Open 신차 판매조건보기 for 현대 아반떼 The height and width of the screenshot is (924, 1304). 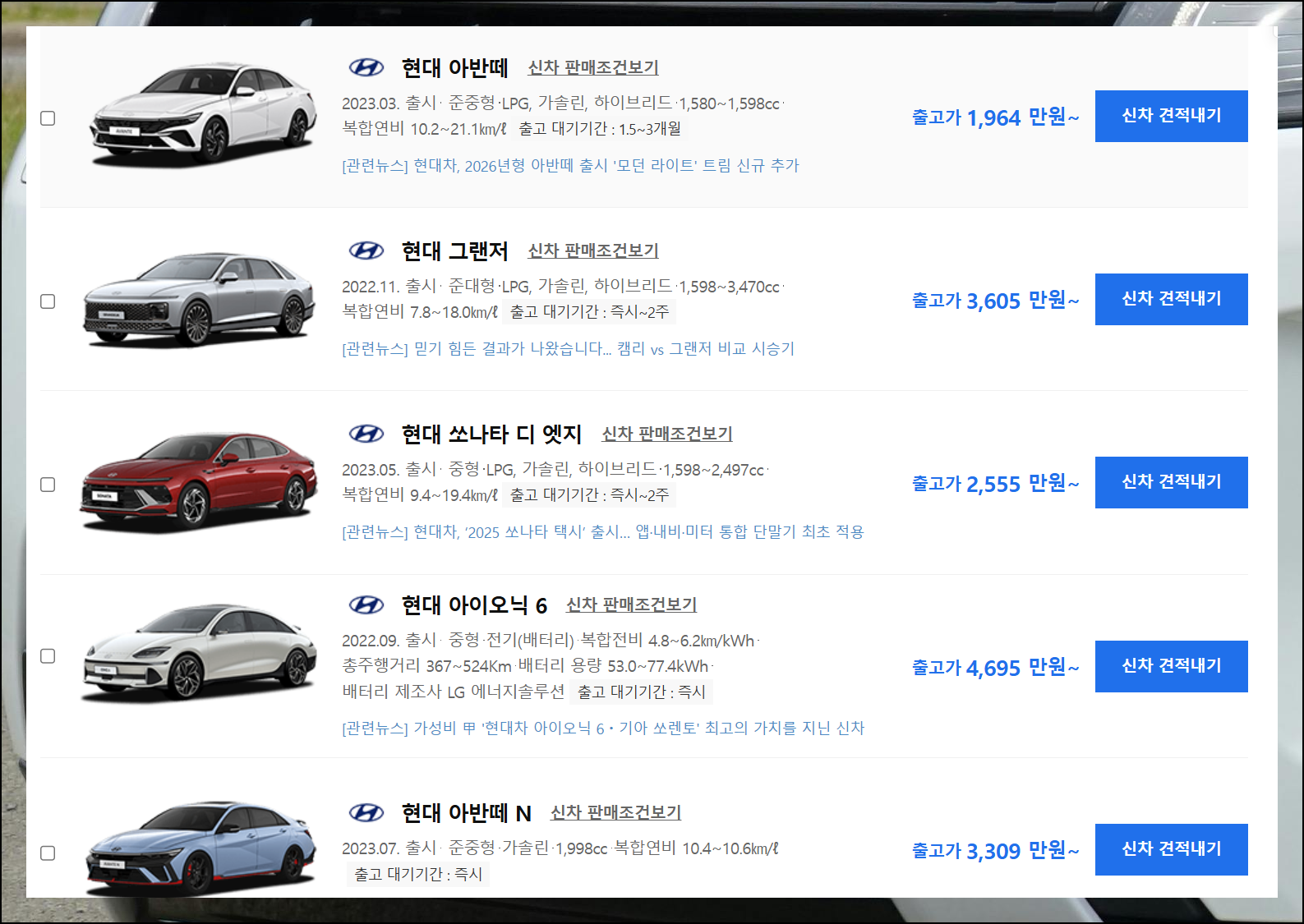click(593, 67)
